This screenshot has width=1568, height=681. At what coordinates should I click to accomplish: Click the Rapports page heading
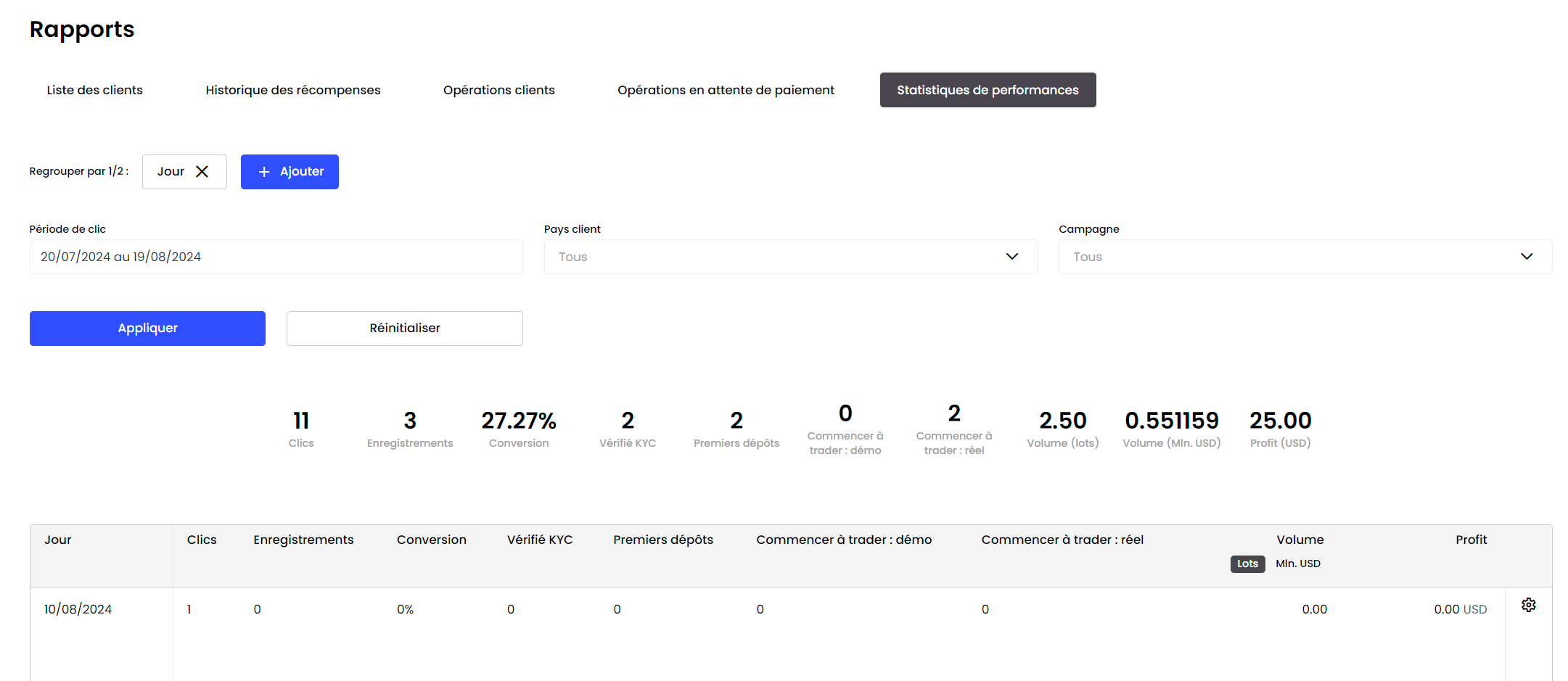(x=82, y=30)
